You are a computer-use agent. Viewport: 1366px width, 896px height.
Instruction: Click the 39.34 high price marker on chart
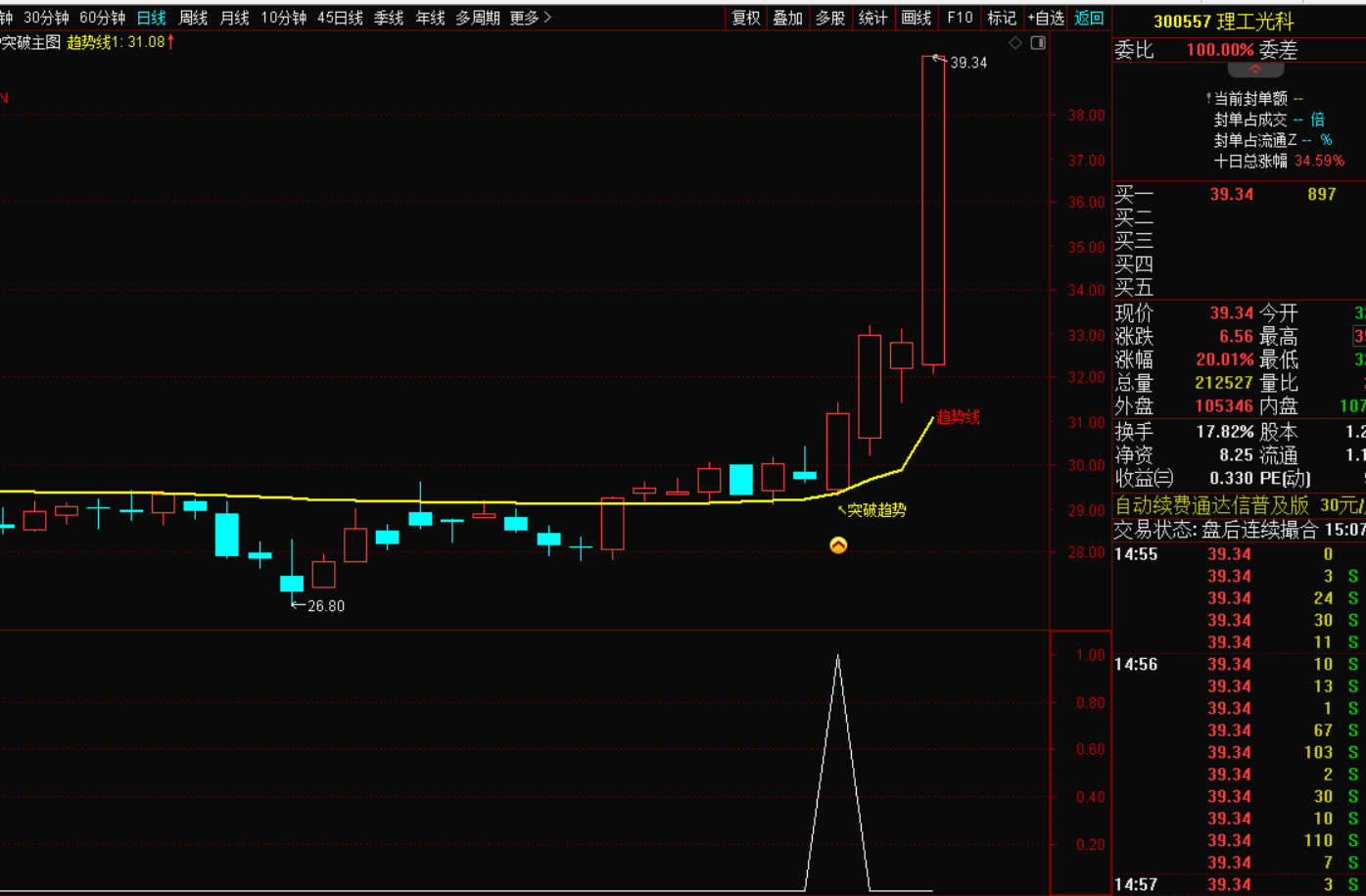(x=967, y=63)
